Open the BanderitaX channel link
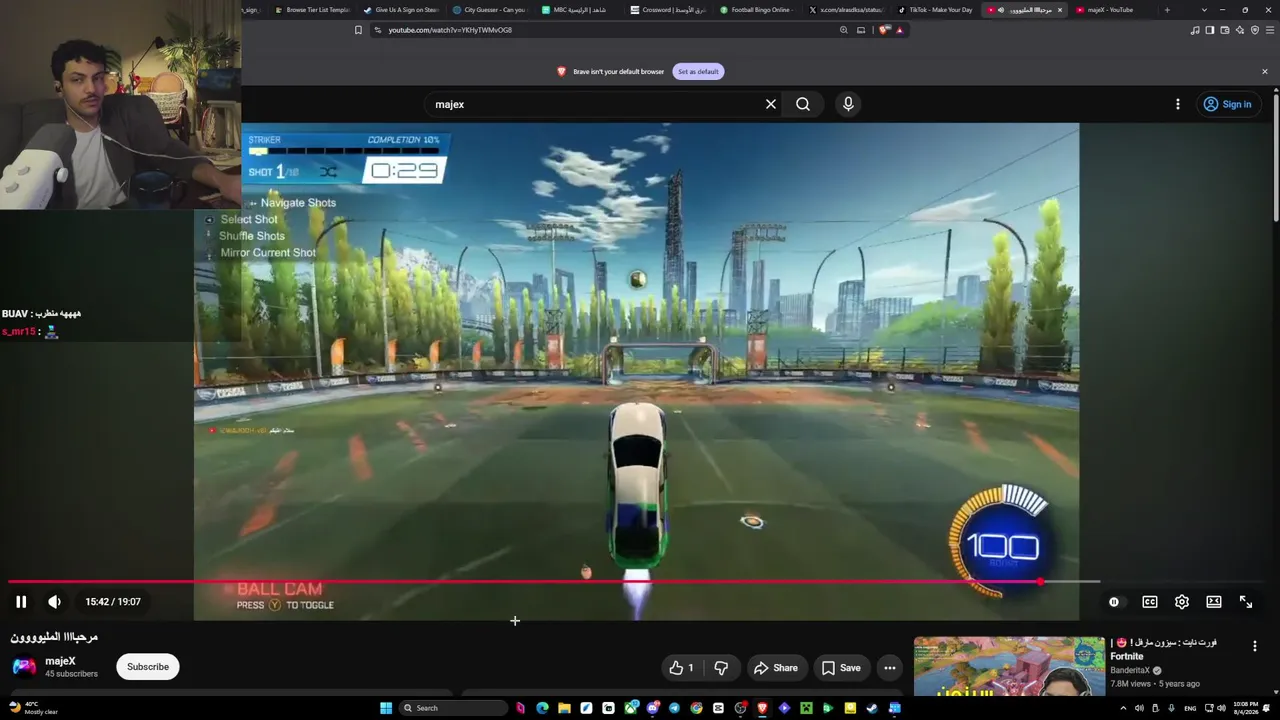Image resolution: width=1280 pixels, height=720 pixels. (x=1130, y=671)
